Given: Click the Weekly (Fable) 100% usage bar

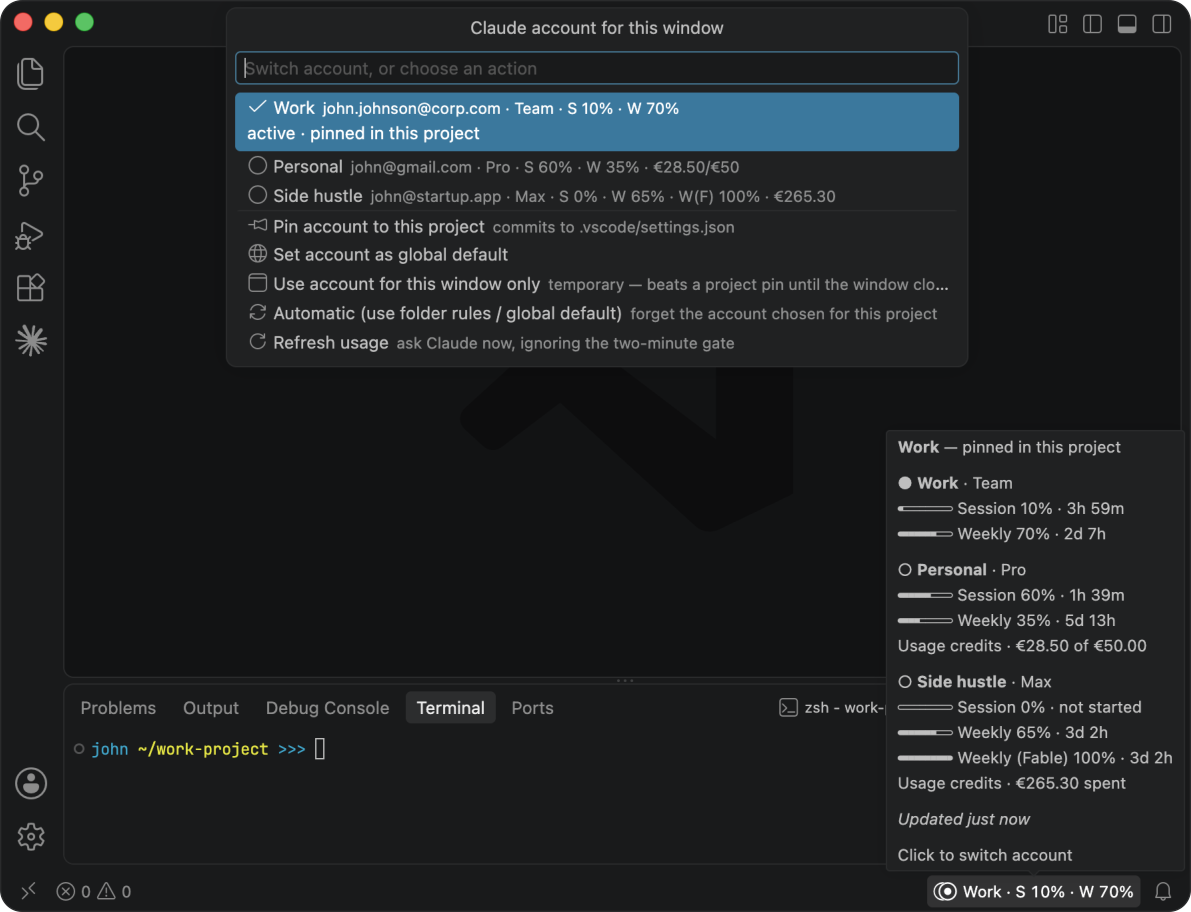Looking at the screenshot, I should (925, 758).
